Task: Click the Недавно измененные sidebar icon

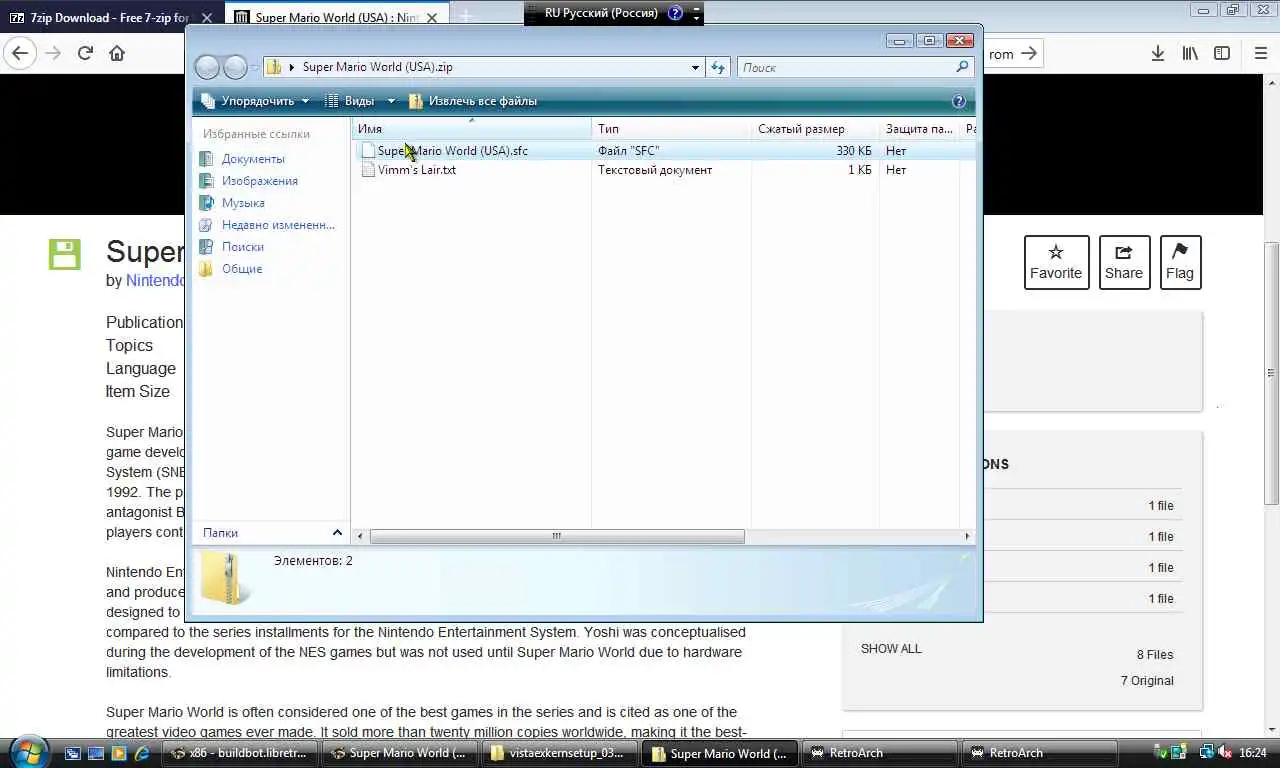Action: 206,225
